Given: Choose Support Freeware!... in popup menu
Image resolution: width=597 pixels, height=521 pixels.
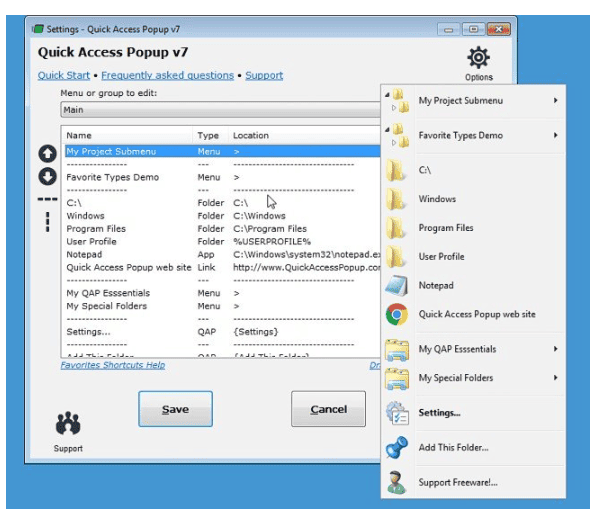Looking at the screenshot, I should (473, 483).
